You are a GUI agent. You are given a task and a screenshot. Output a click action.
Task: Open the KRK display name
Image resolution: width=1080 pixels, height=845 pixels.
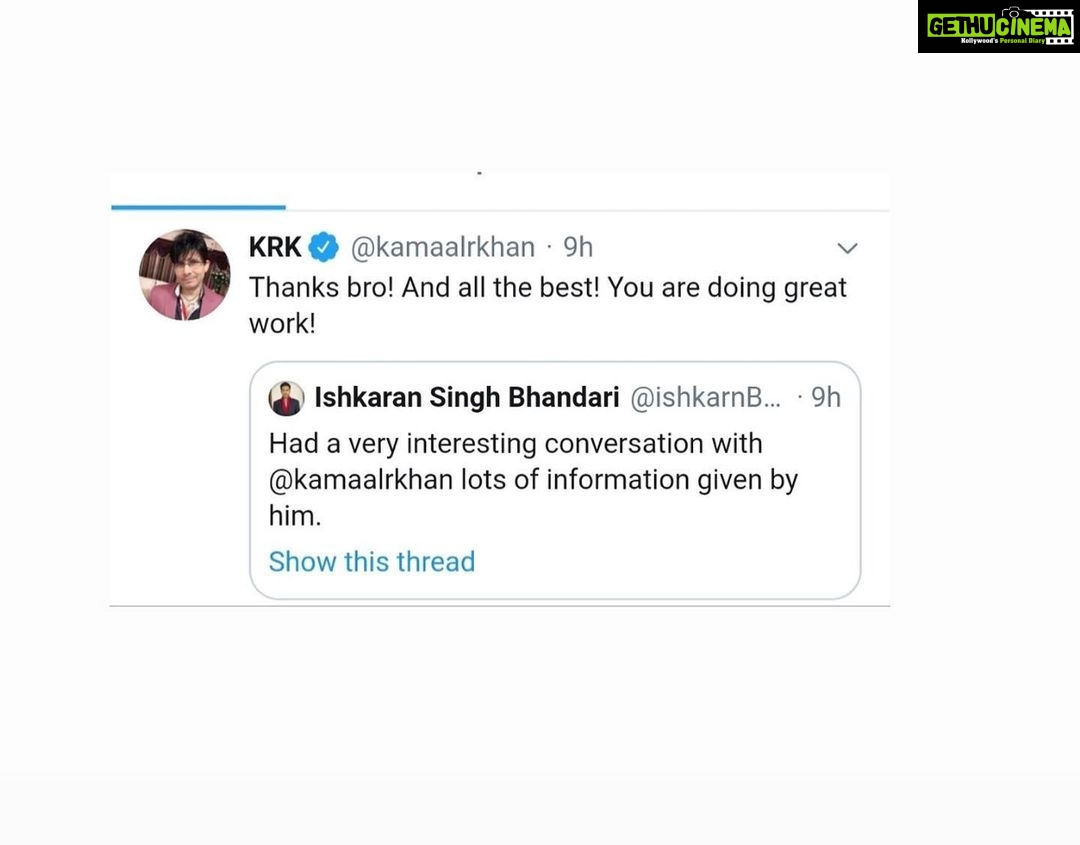tap(275, 247)
